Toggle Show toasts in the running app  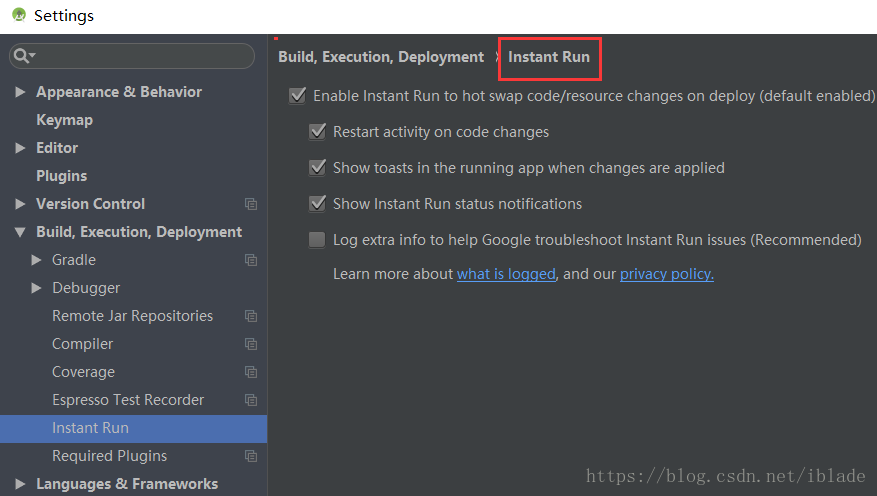[317, 168]
